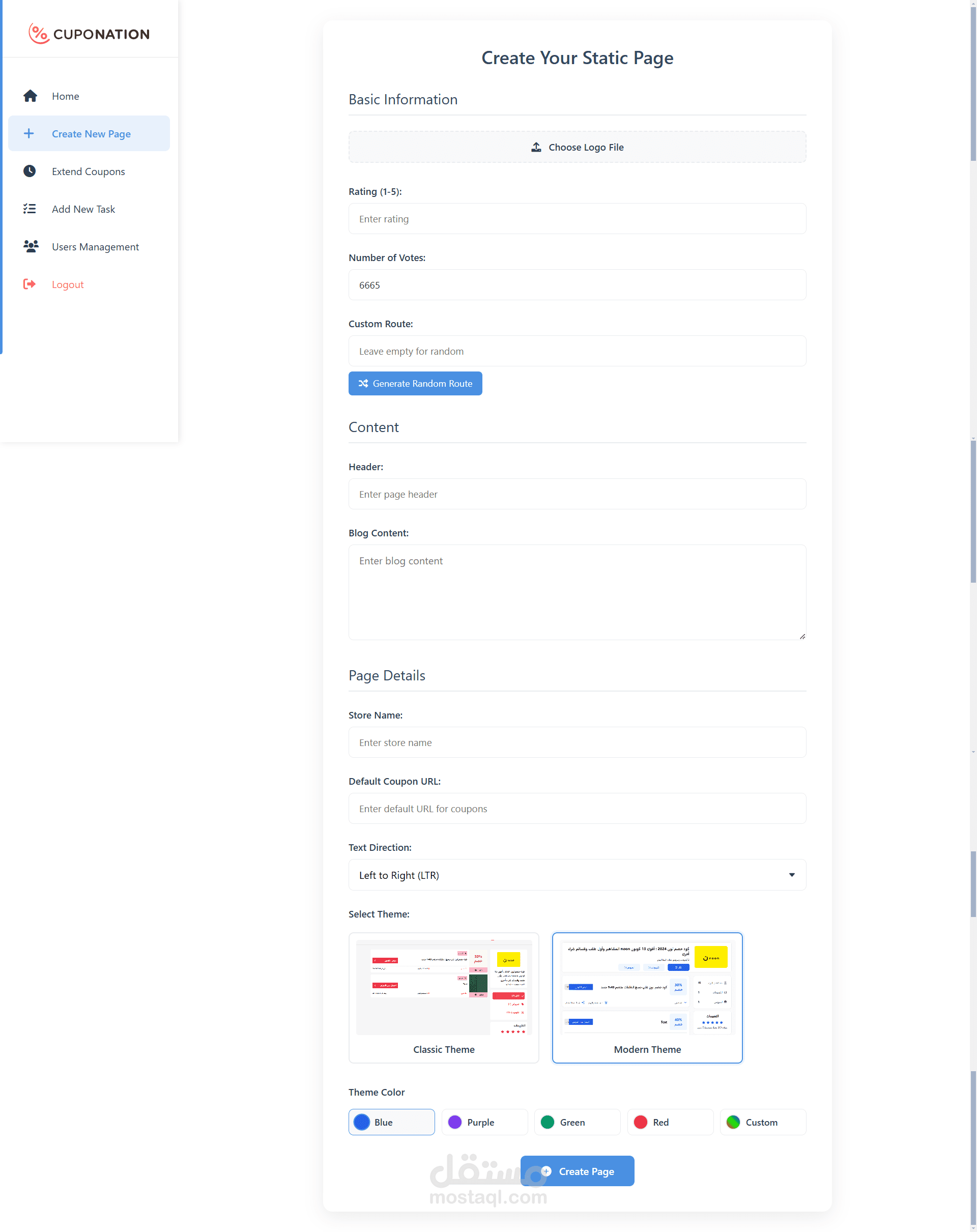Open the Text Direction dropdown
The image size is (977, 1232).
click(577, 875)
